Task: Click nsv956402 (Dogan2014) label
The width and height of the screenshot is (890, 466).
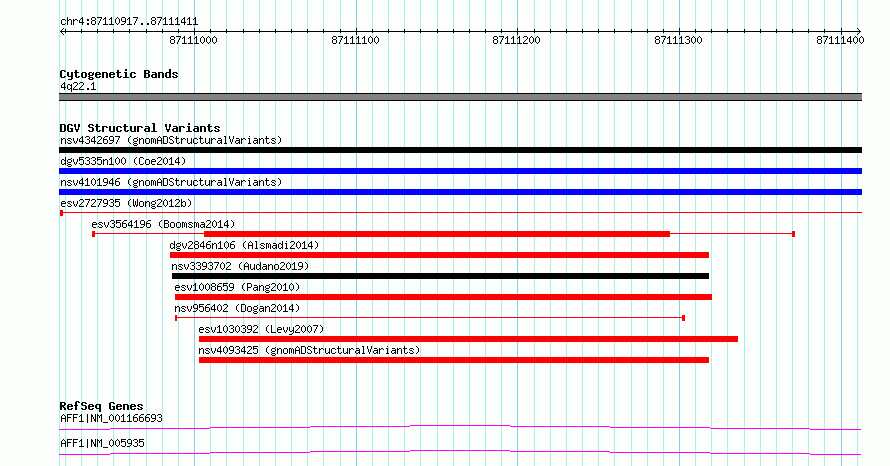Action: tap(237, 308)
